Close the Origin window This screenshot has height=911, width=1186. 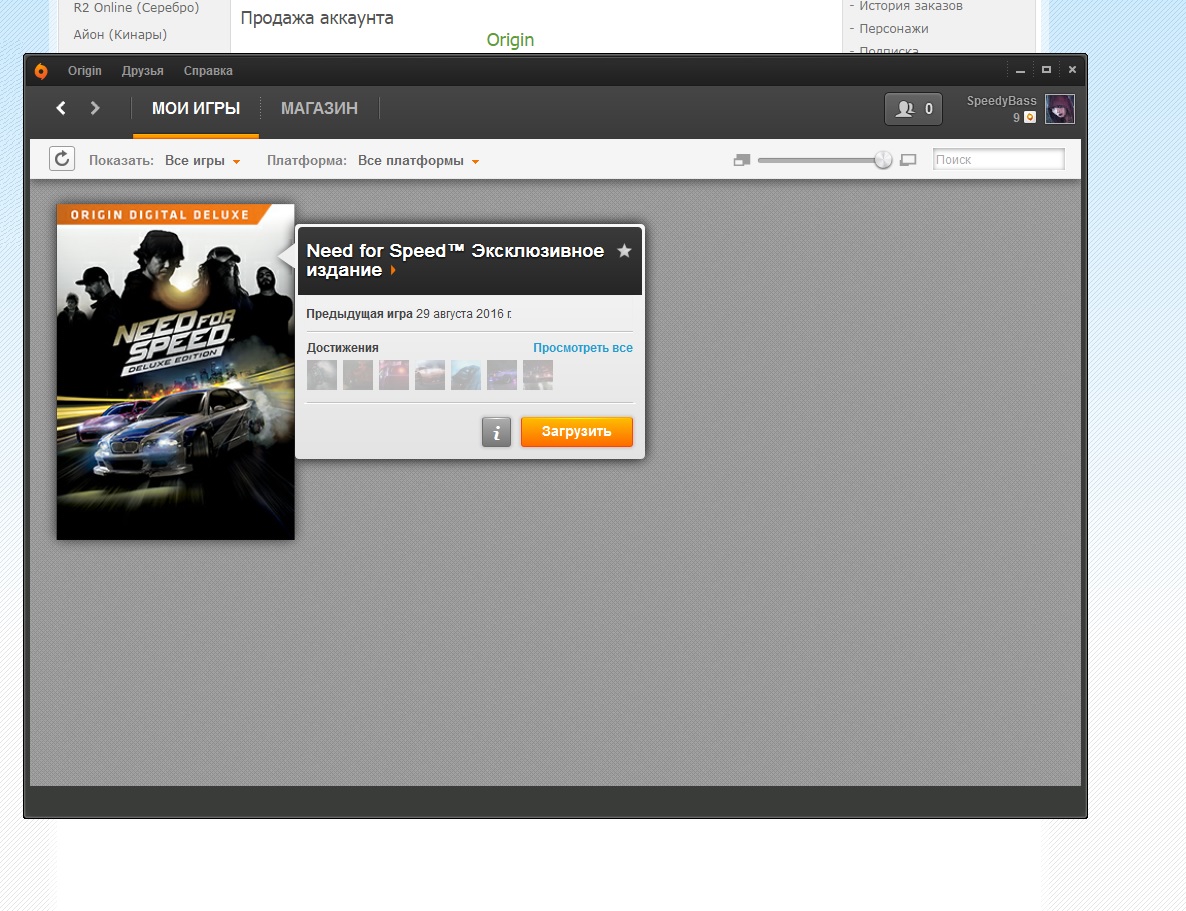1072,70
